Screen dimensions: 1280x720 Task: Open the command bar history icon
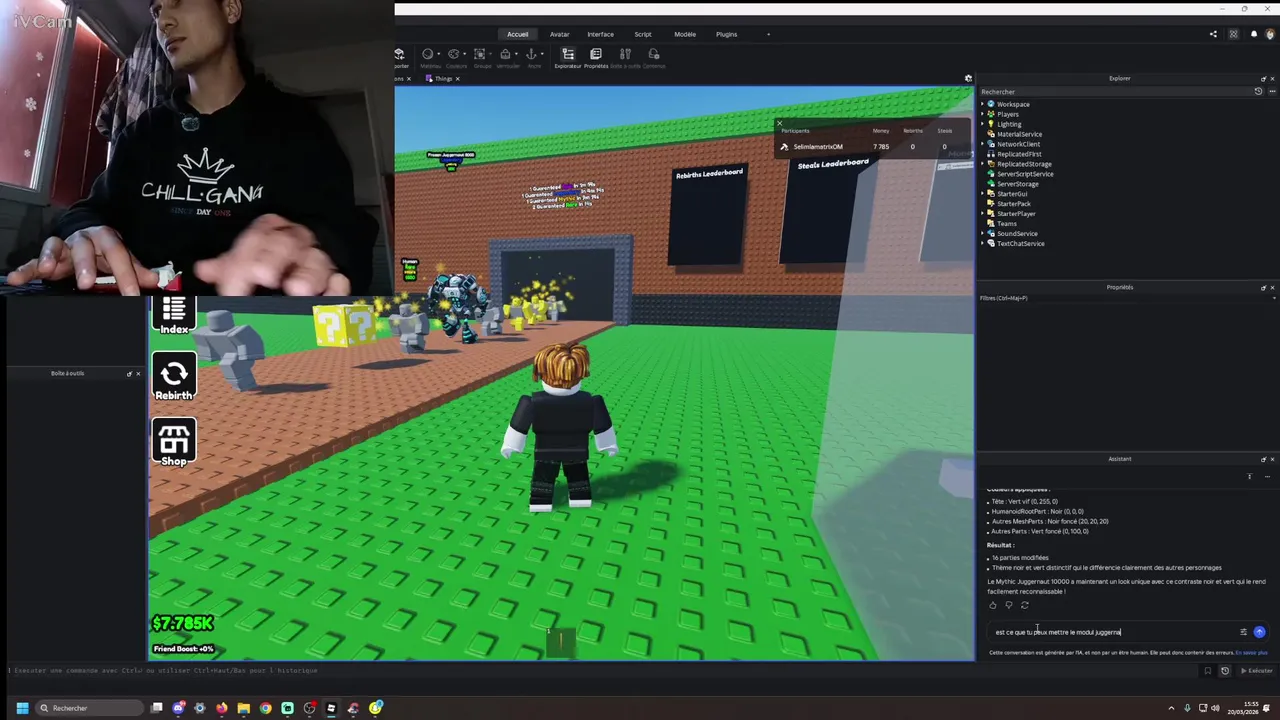pos(1224,671)
